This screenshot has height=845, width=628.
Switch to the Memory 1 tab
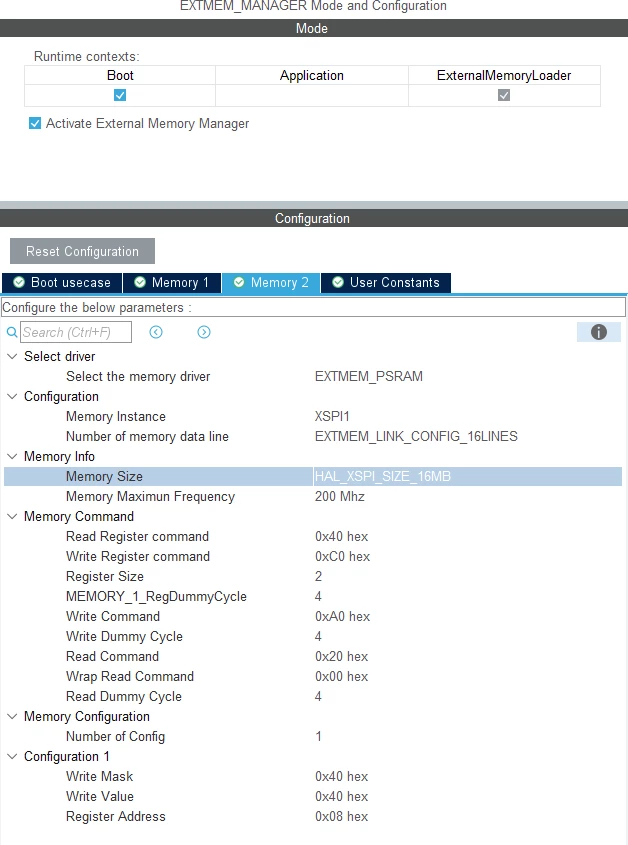tap(172, 282)
